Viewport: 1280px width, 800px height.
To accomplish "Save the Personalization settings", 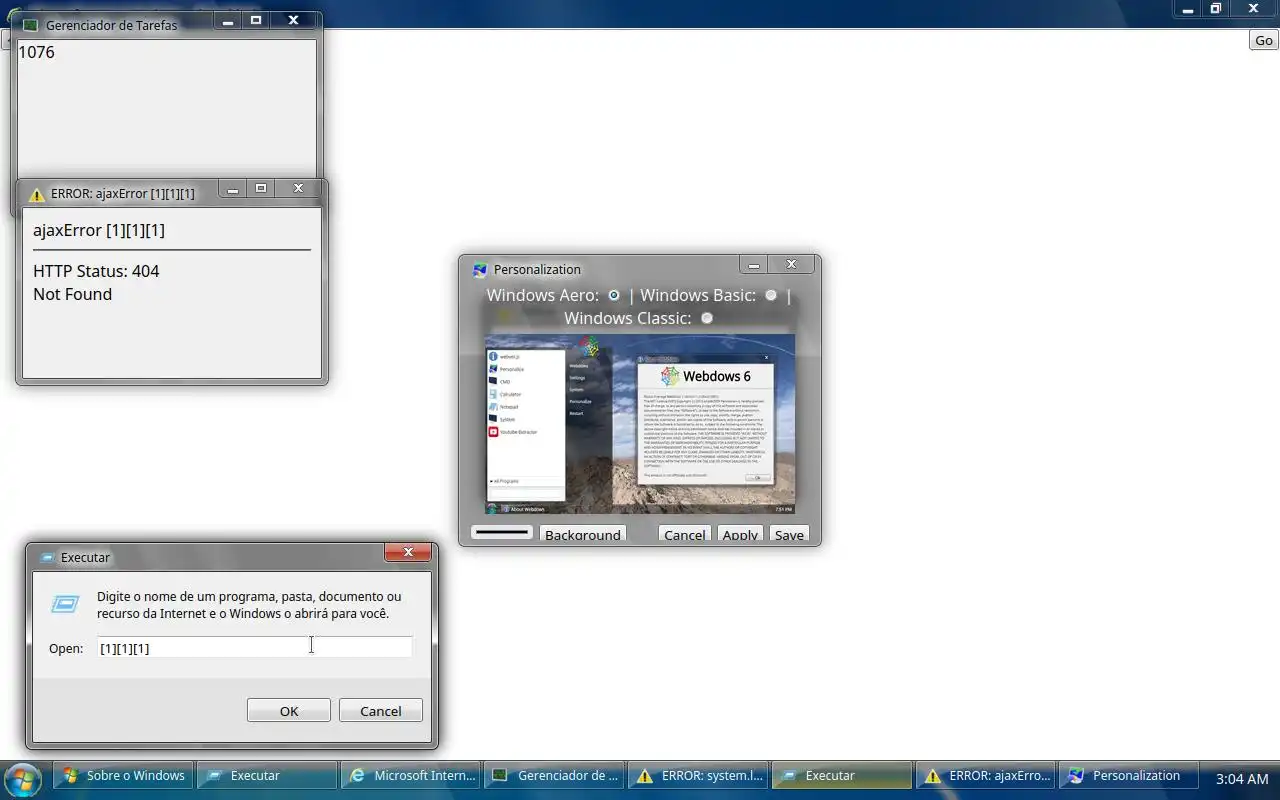I will [789, 534].
